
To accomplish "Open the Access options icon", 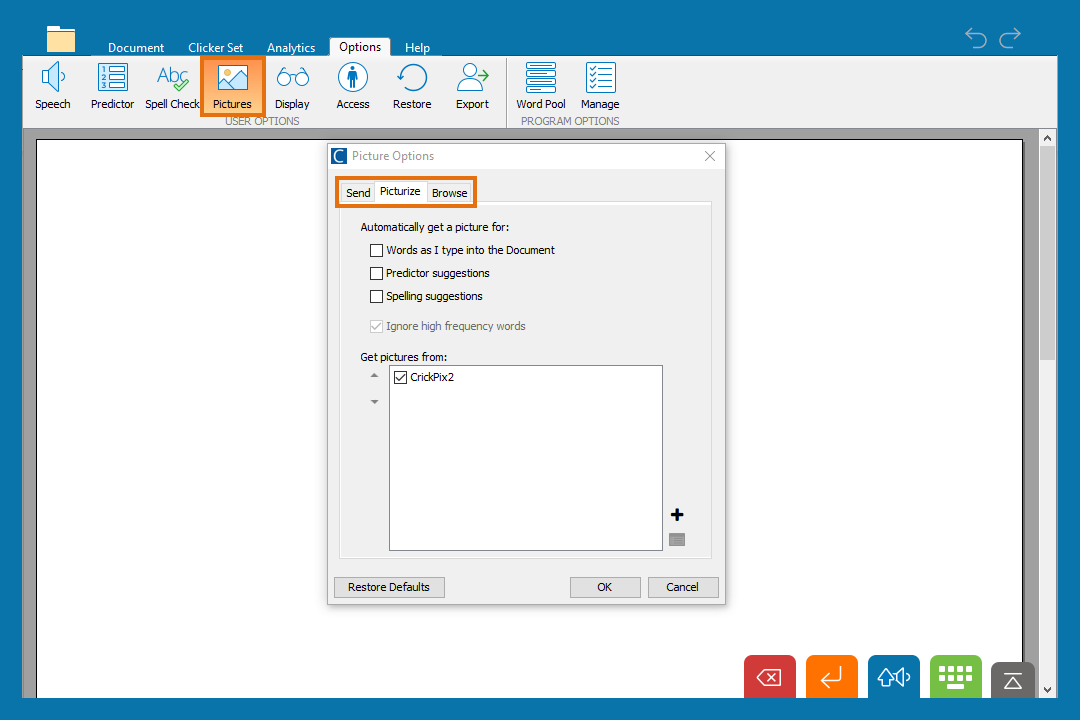I will click(352, 86).
